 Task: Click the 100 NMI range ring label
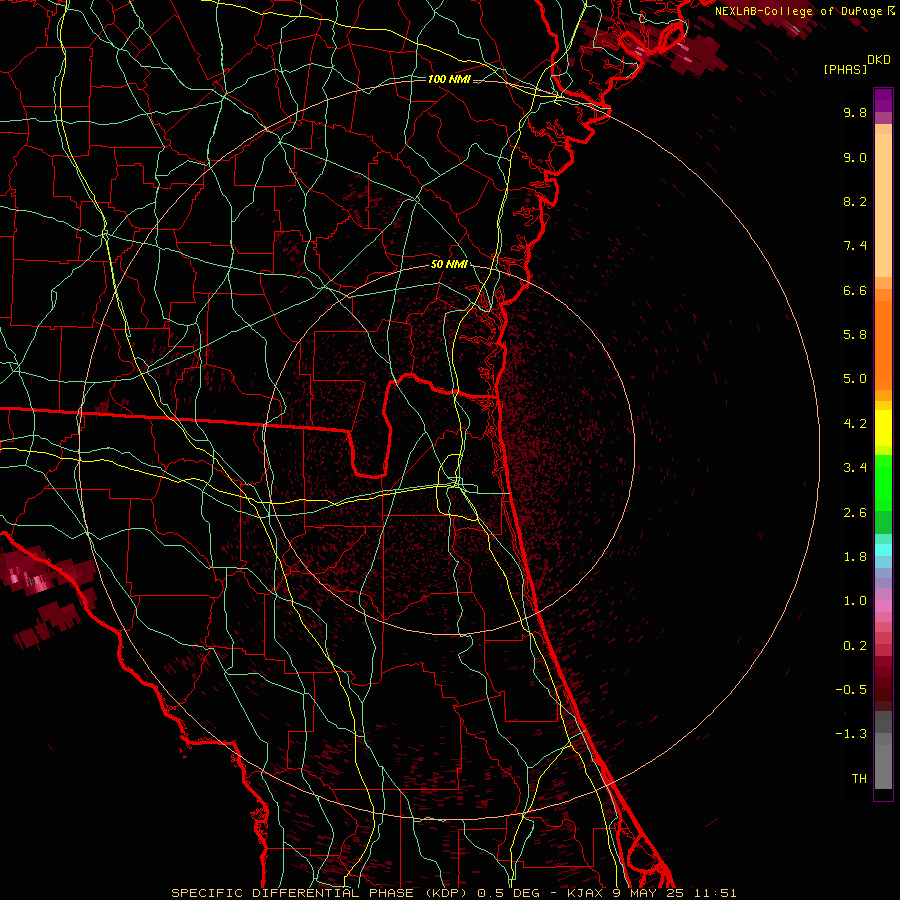pos(449,79)
